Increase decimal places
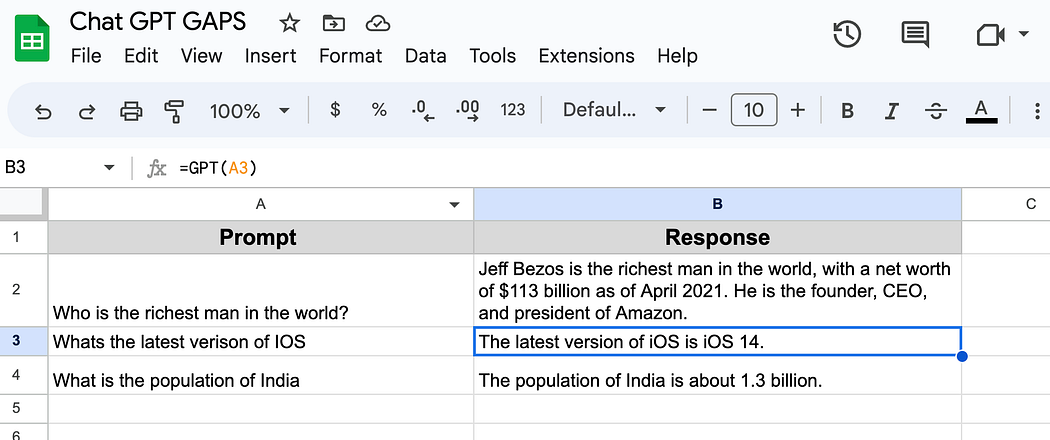Viewport: 1050px width, 440px height. pyautogui.click(x=467, y=111)
